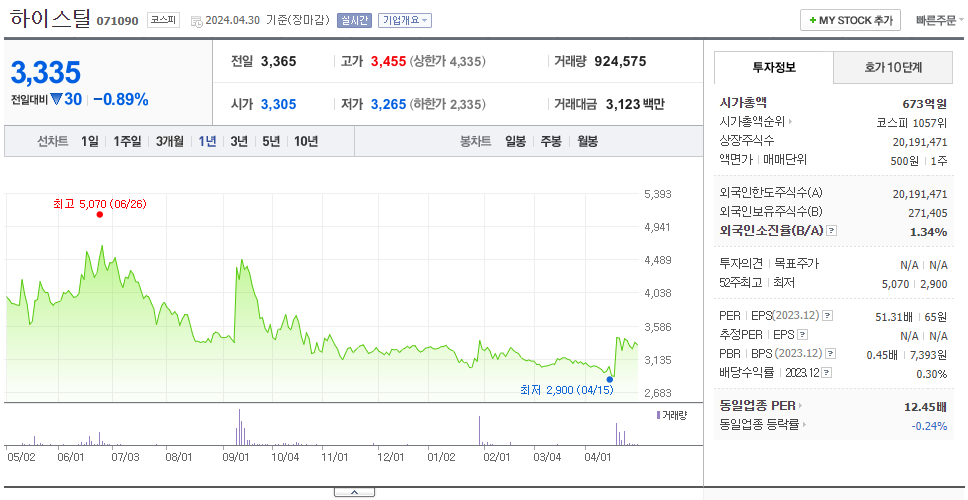Click the PER value 51.31배
968x500 pixels.
[894, 317]
